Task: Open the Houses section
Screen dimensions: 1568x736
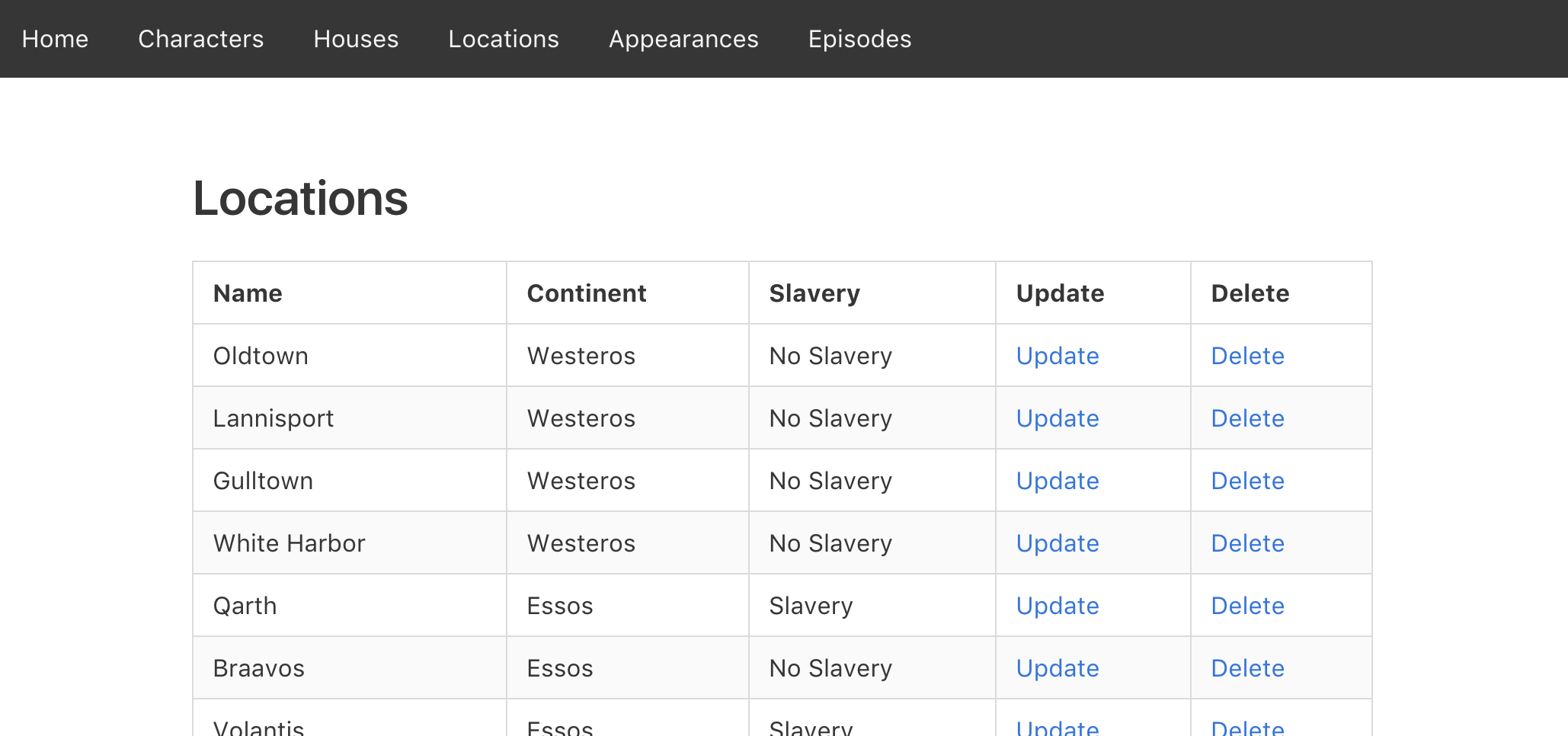Action: coord(356,39)
